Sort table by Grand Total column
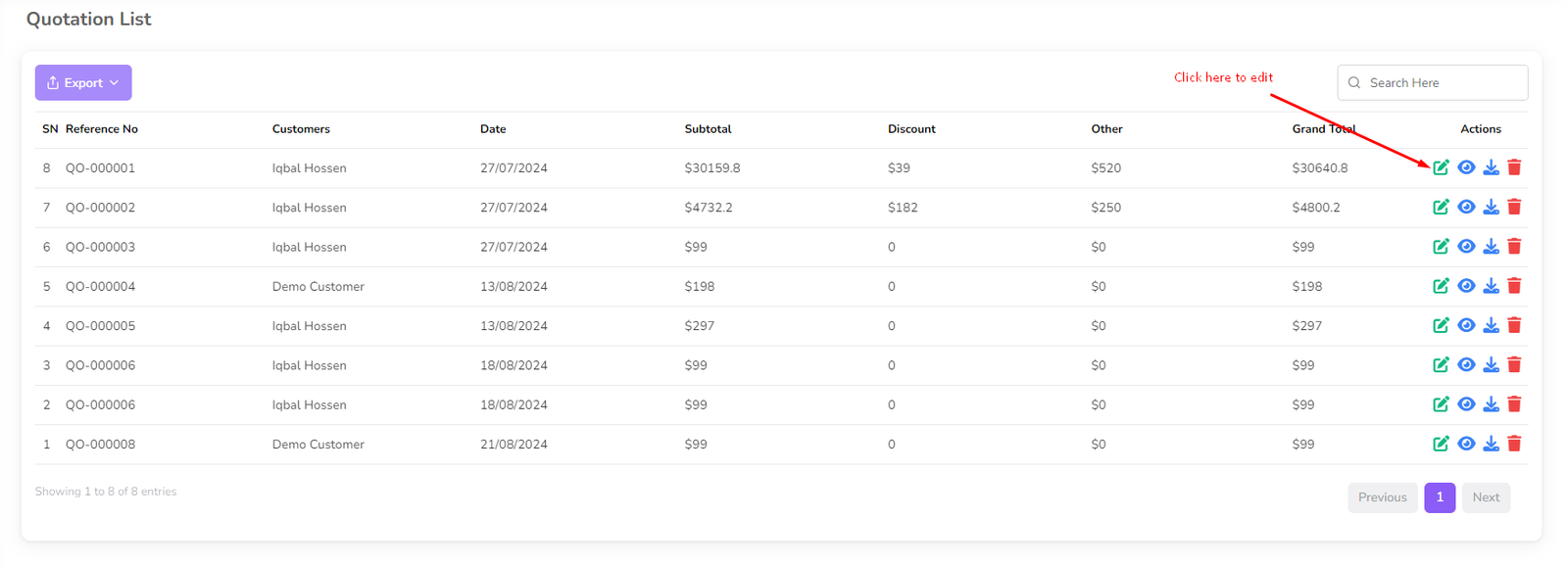The image size is (1568, 567). point(1323,129)
